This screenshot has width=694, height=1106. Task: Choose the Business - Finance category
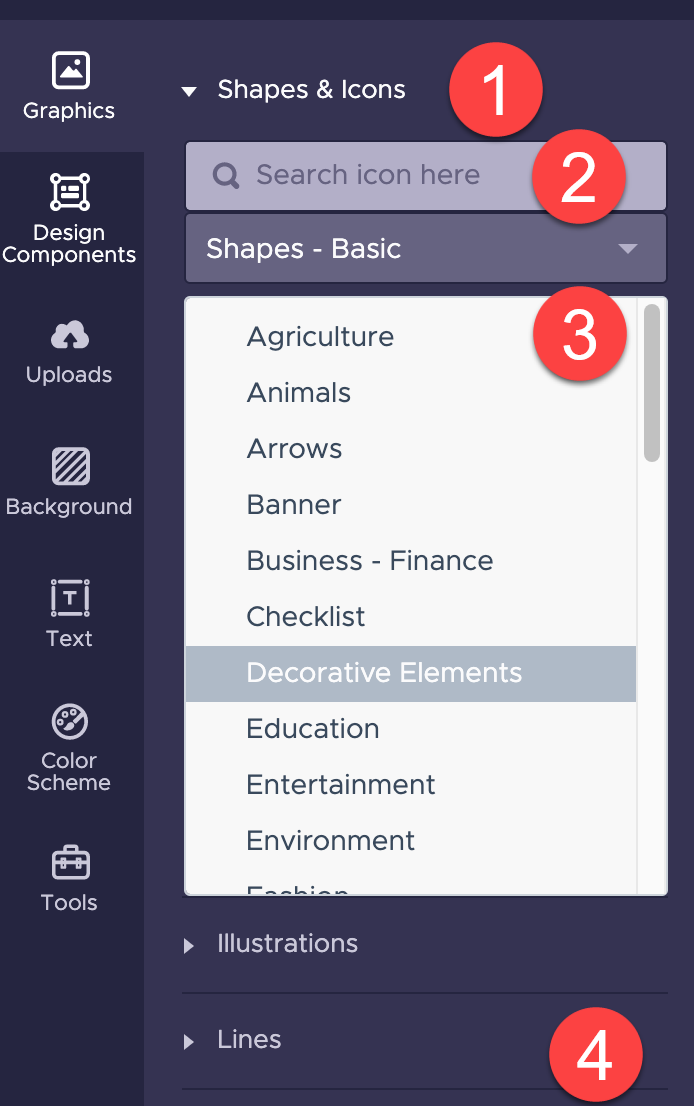369,561
